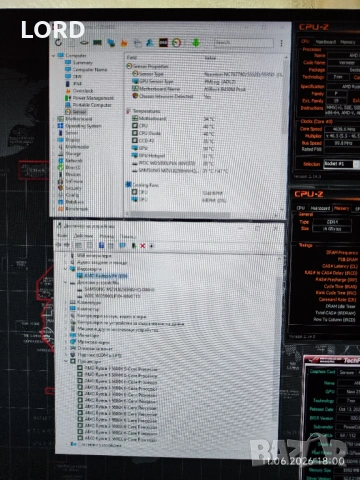The height and width of the screenshot is (480, 360).
Task: Click the Device Manager update driver icon
Action: 134,246
